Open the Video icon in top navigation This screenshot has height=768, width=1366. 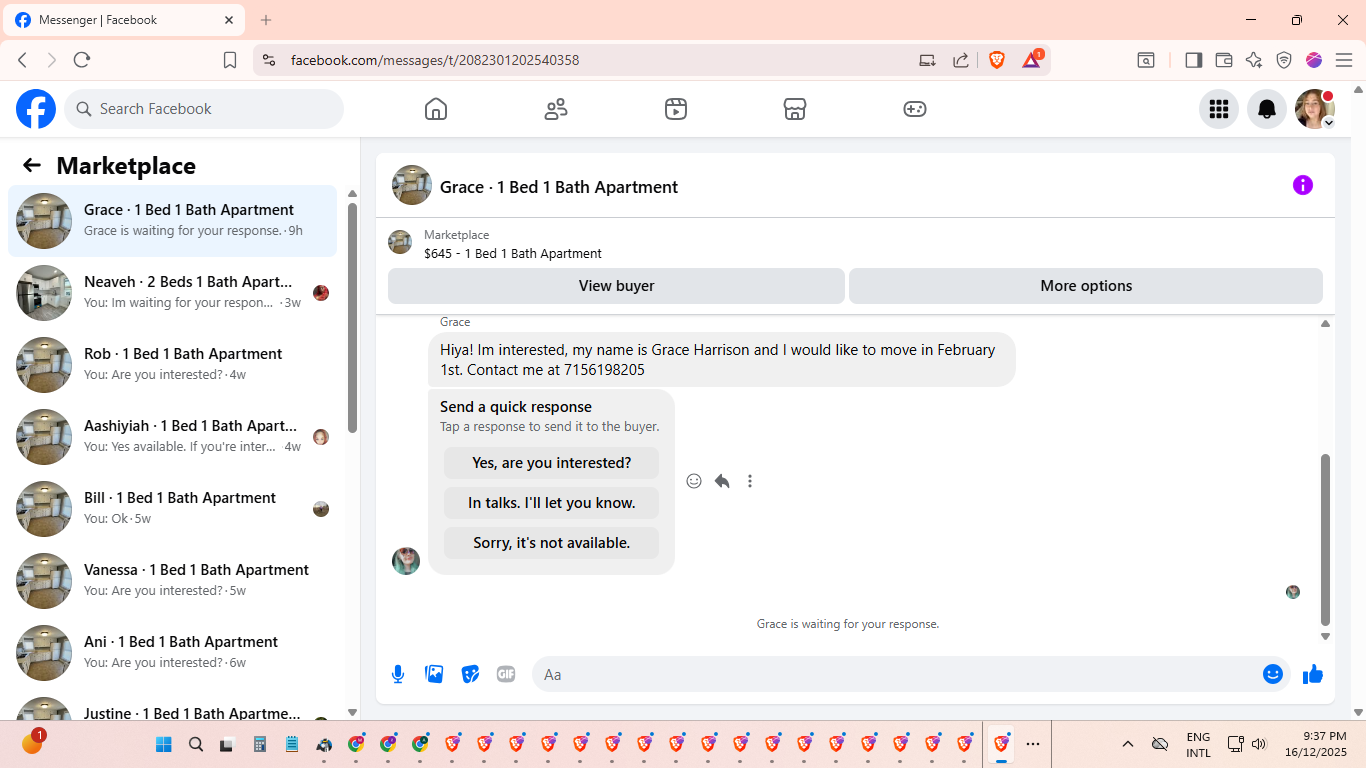(676, 109)
